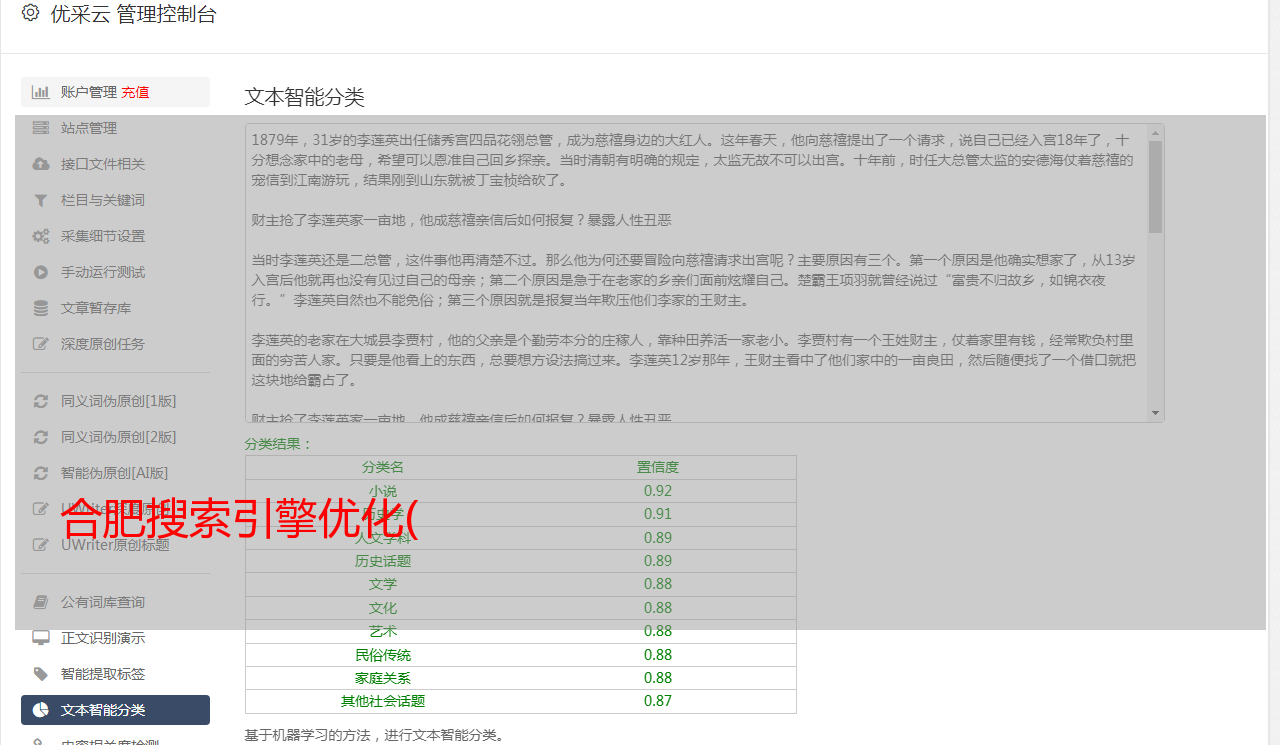Screen dimensions: 1280x745
Task: Select the active 文本智能分类 sidebar item
Action: click(x=115, y=710)
